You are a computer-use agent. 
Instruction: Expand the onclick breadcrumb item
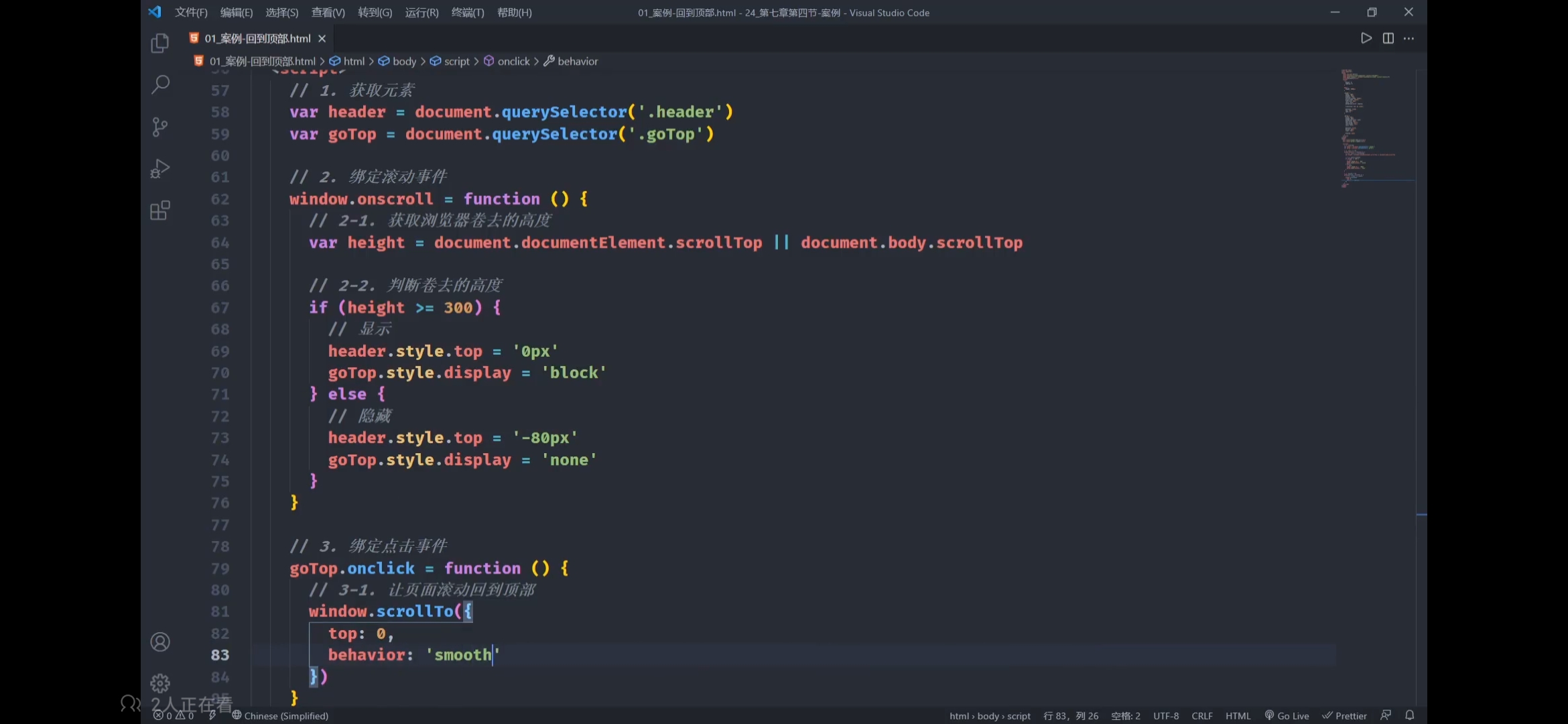pos(513,61)
